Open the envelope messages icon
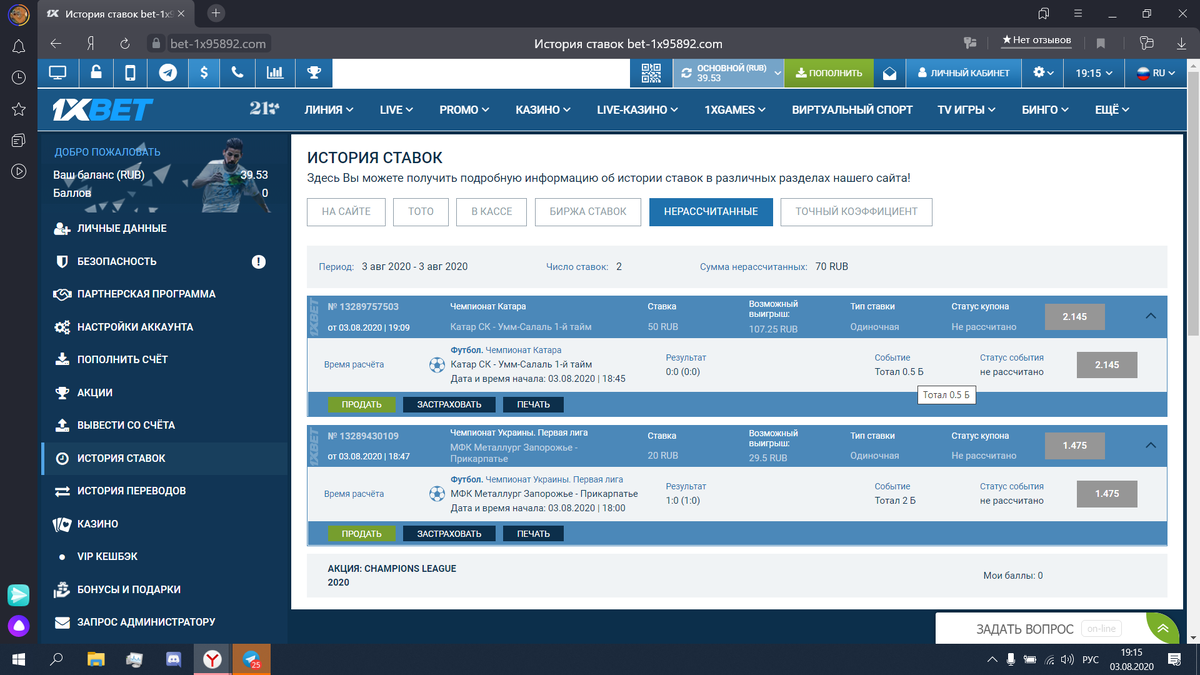The image size is (1200, 675). [x=889, y=73]
